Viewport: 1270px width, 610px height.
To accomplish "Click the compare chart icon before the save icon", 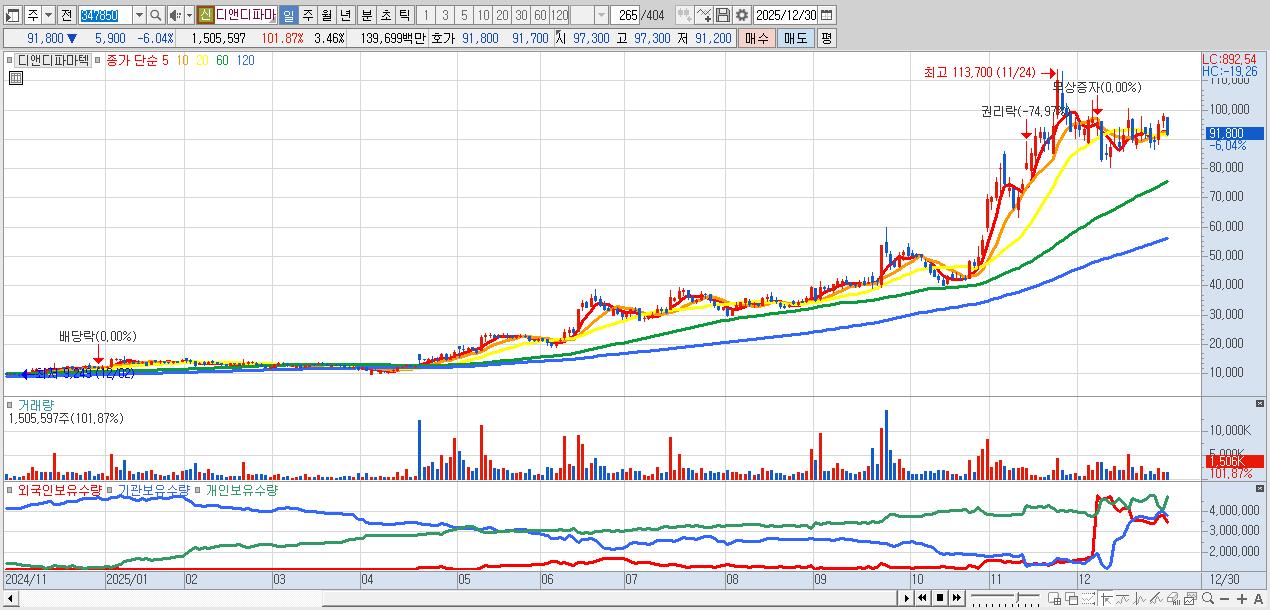I will point(685,15).
